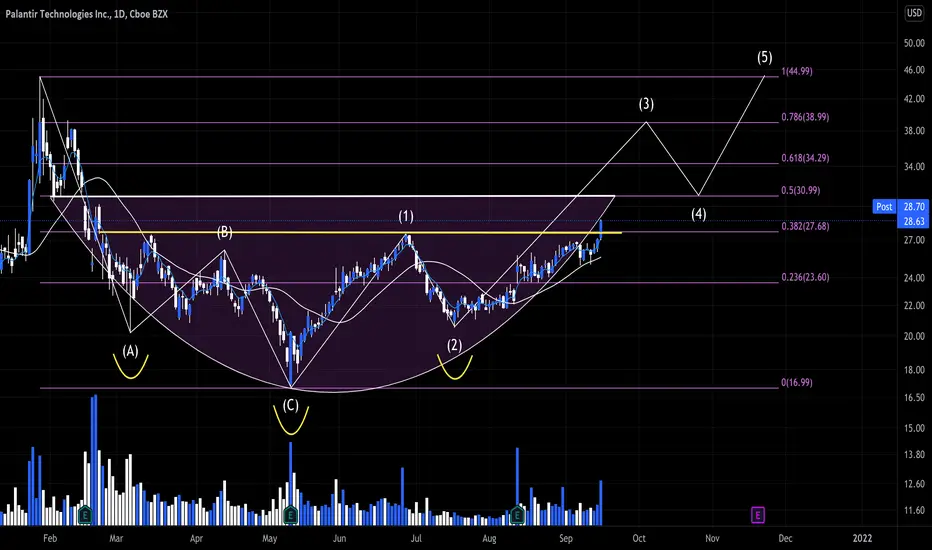Screen dimensions: 932x550
Task: Click the February earnings E marker
Action: [85, 515]
